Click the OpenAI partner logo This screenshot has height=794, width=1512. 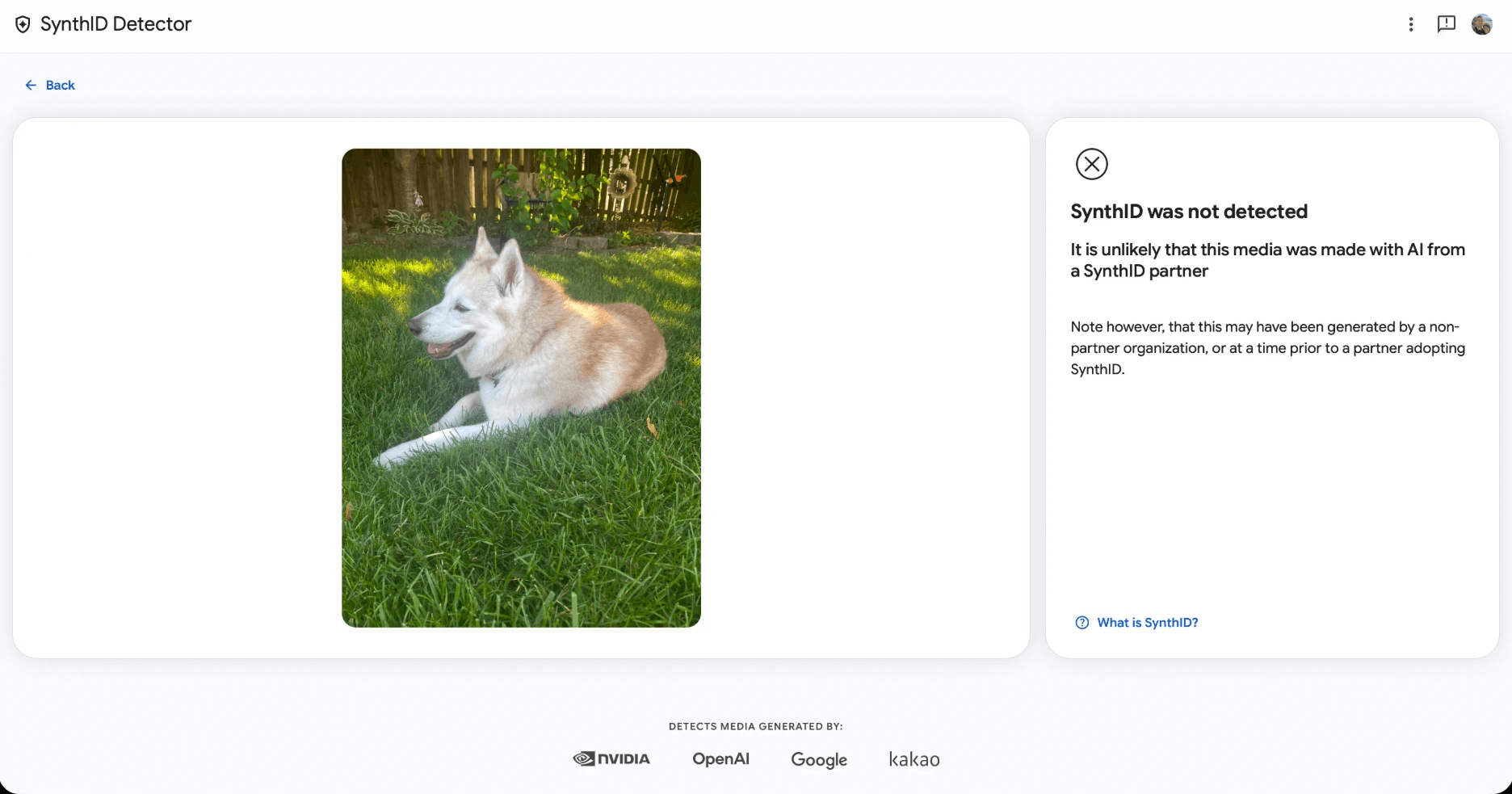[720, 758]
